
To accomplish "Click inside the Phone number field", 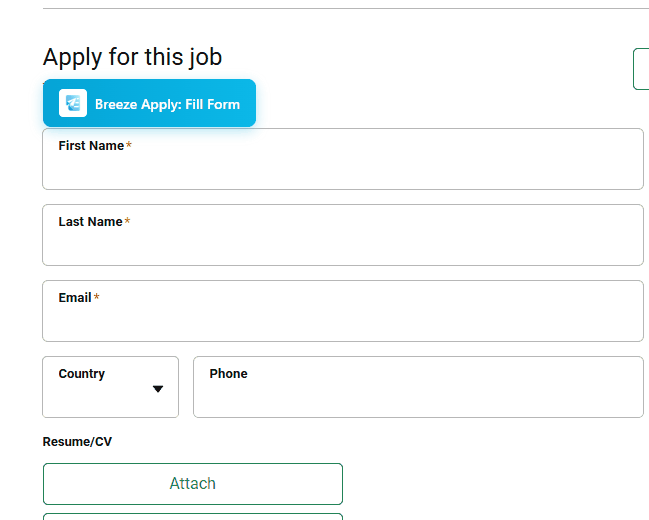I will [418, 396].
